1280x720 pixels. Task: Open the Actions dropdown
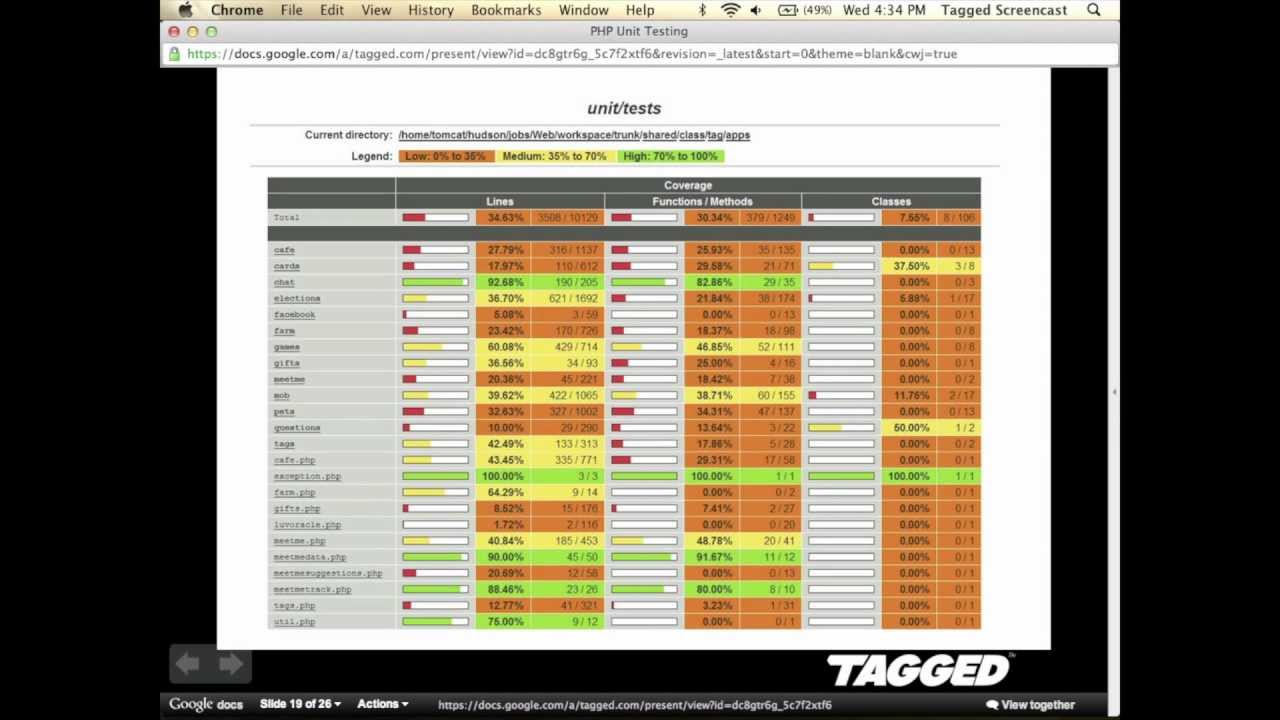click(x=383, y=704)
